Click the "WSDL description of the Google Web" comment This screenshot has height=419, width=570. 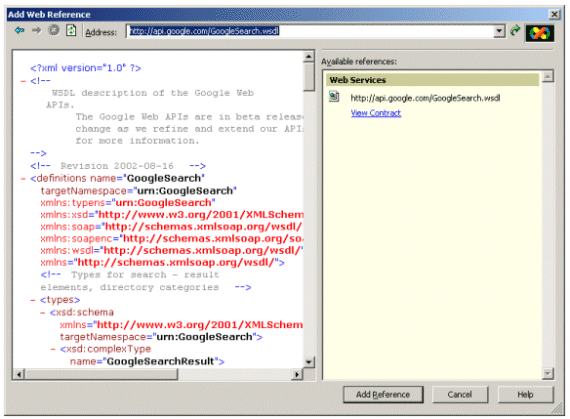[x=153, y=93]
